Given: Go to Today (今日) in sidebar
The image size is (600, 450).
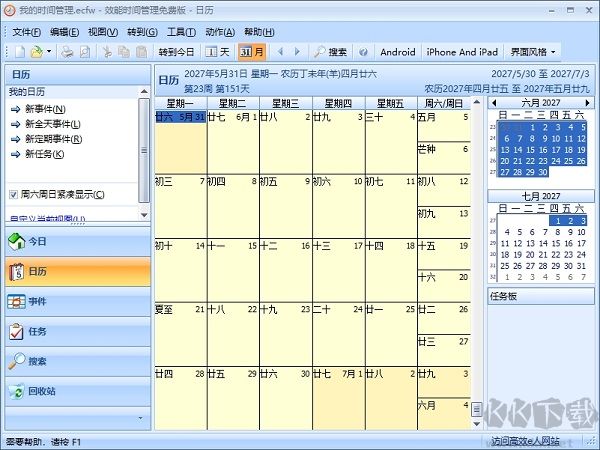Looking at the screenshot, I should pos(77,241).
